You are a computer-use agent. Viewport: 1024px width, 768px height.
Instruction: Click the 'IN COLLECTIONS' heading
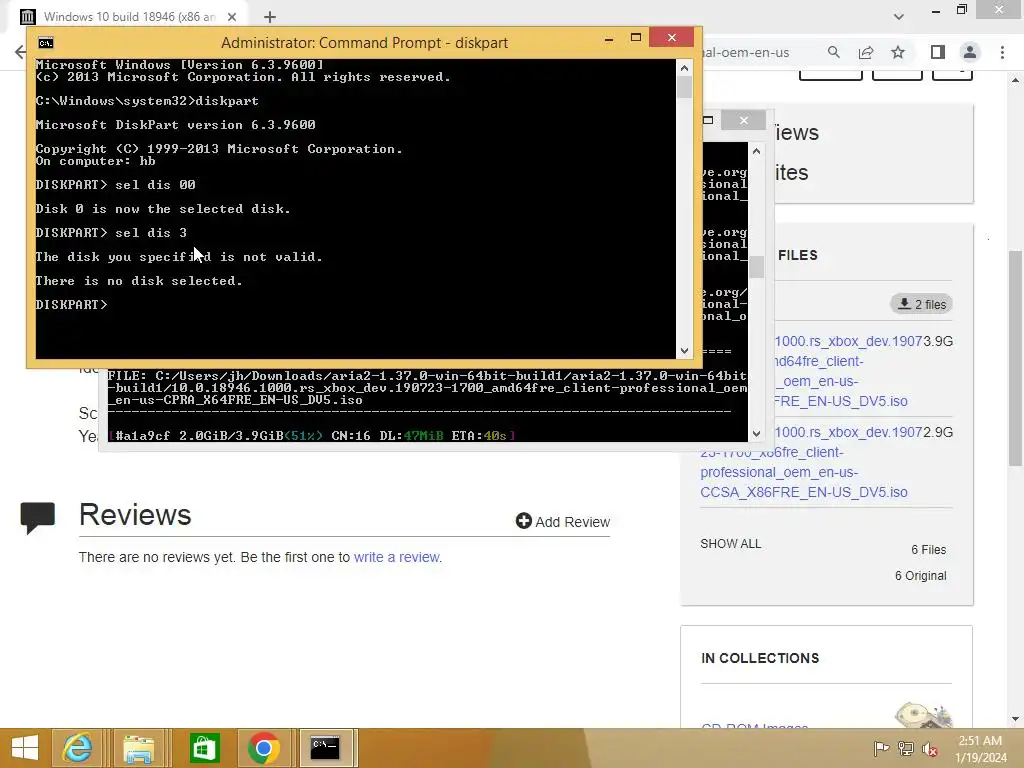point(760,658)
